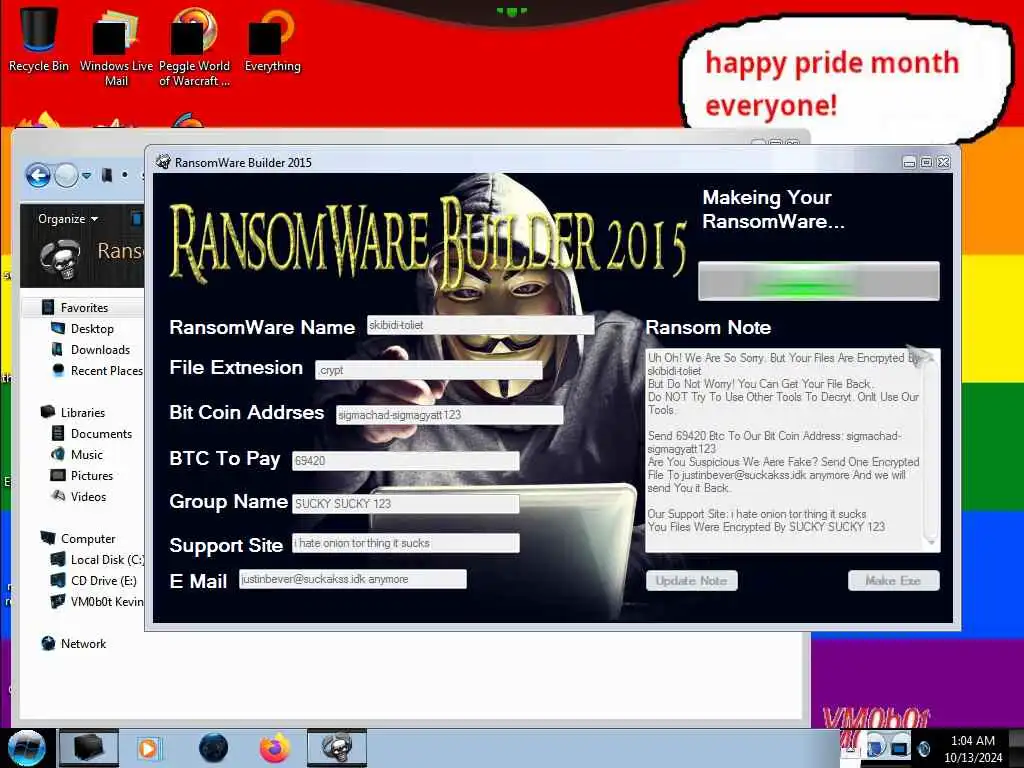Image resolution: width=1024 pixels, height=768 pixels.
Task: Click the taskbar clock showing 1:04 AM
Action: click(973, 748)
